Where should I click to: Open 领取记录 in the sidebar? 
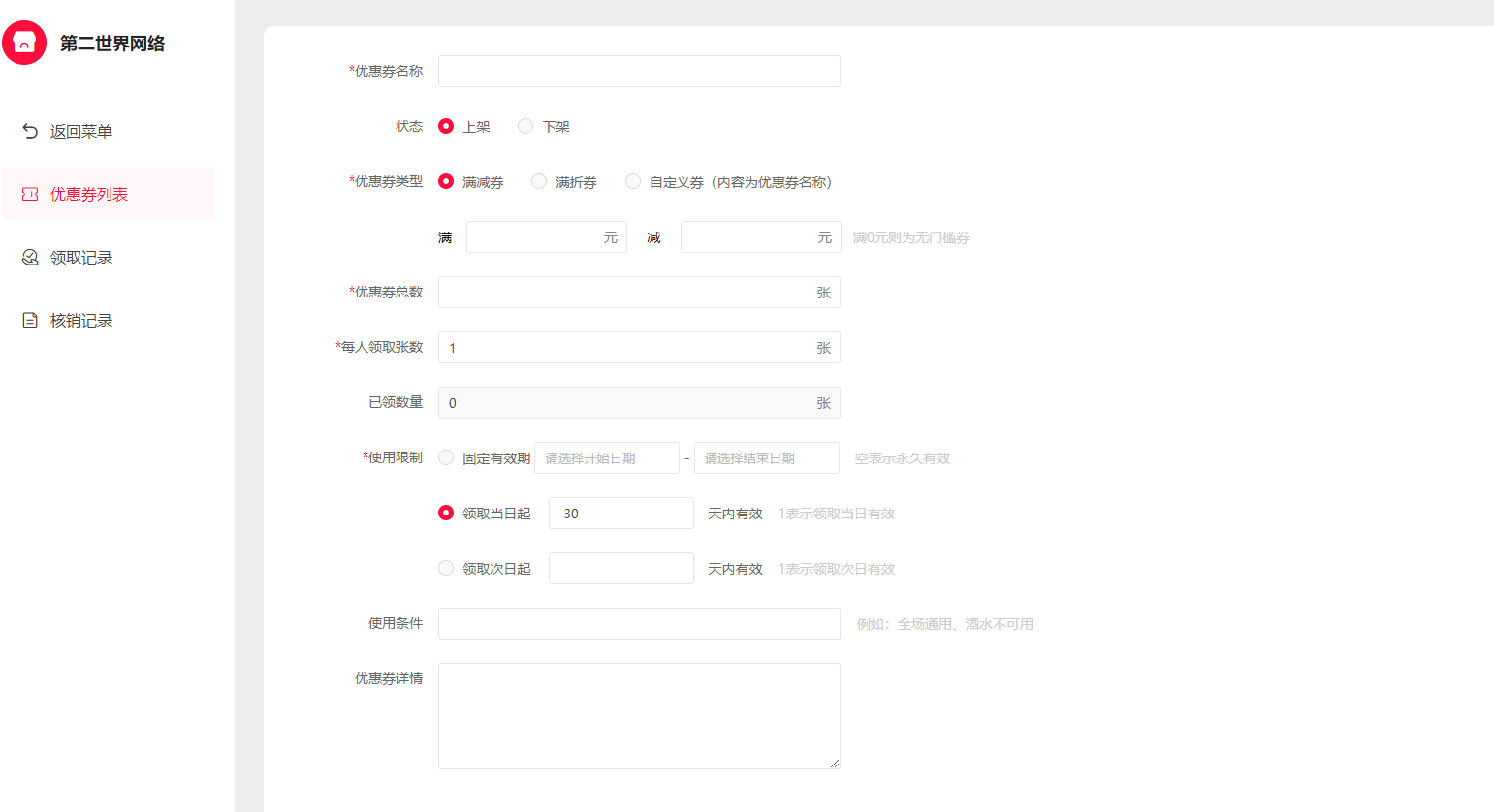click(81, 257)
